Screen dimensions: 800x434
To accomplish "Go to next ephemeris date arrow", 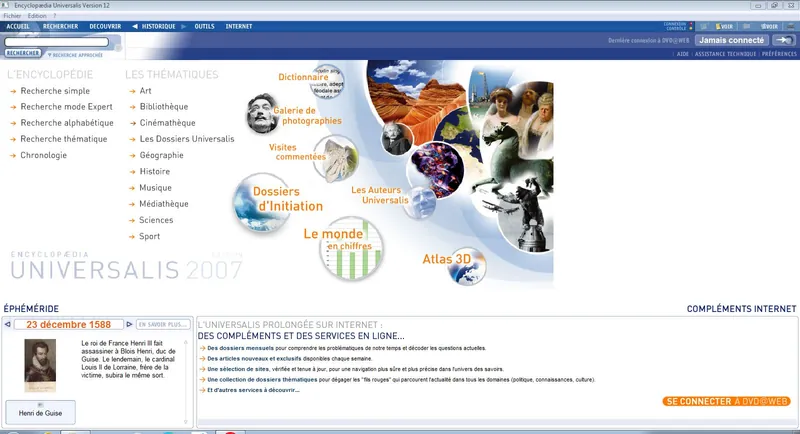I will point(129,324).
